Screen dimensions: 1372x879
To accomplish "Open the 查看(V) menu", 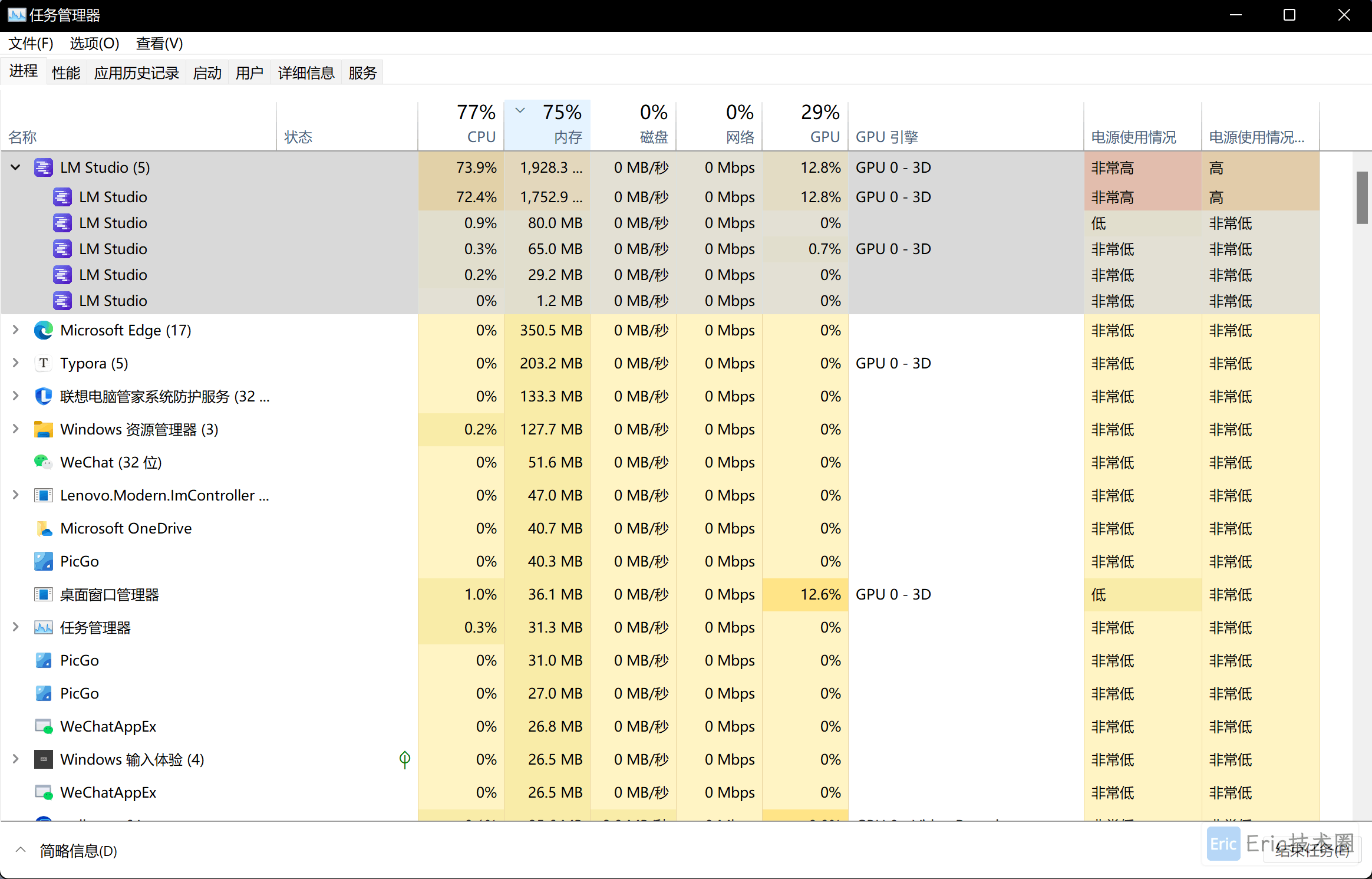I will 159,44.
